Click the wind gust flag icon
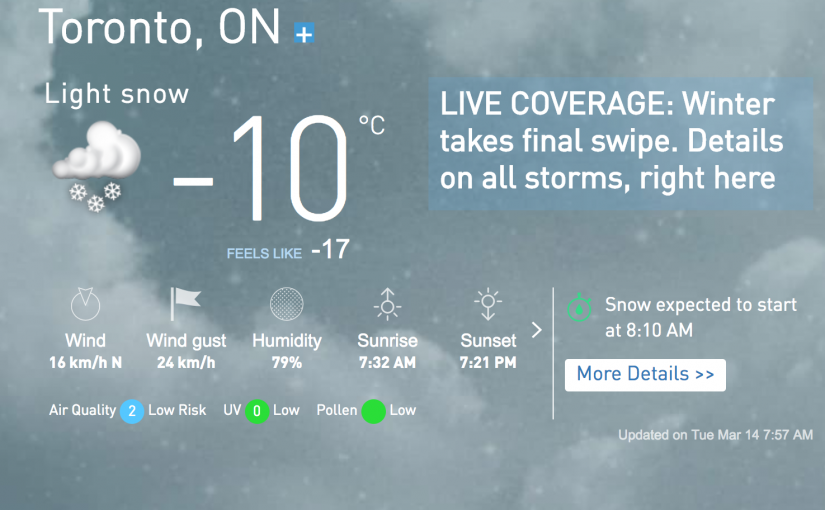Image resolution: width=825 pixels, height=510 pixels. click(185, 303)
